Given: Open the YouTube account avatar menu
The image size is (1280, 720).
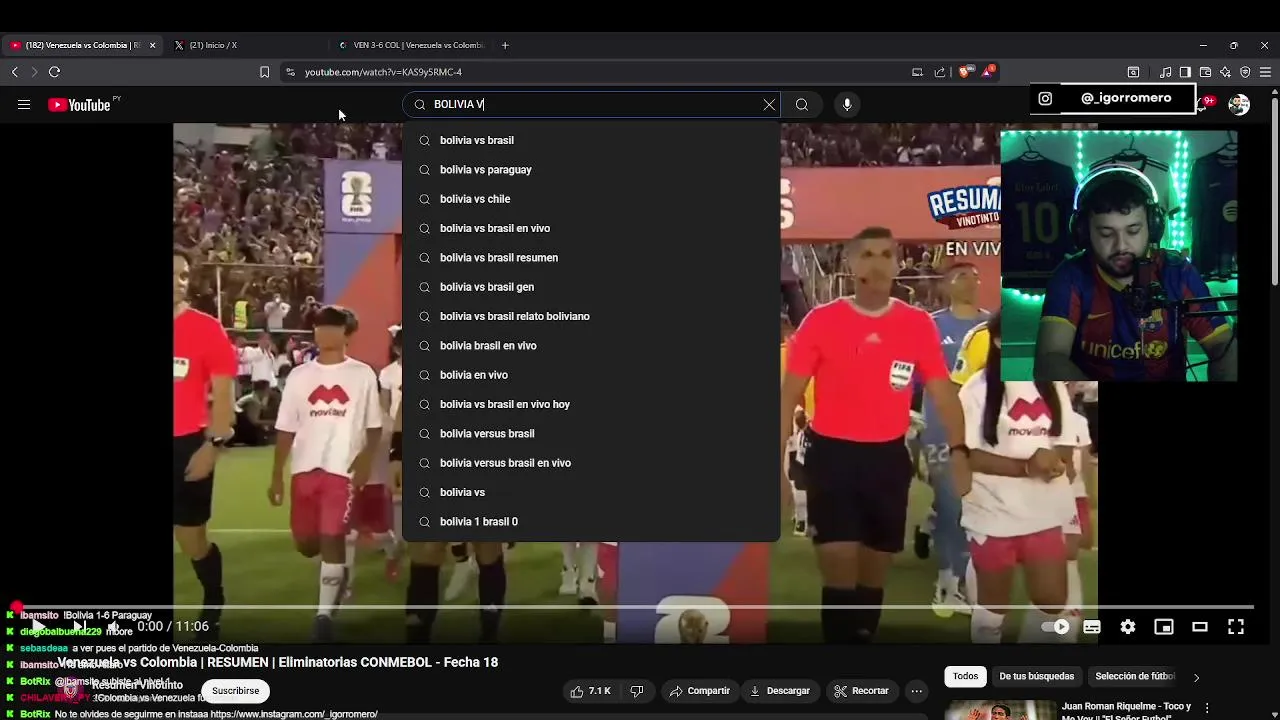Looking at the screenshot, I should 1239,105.
